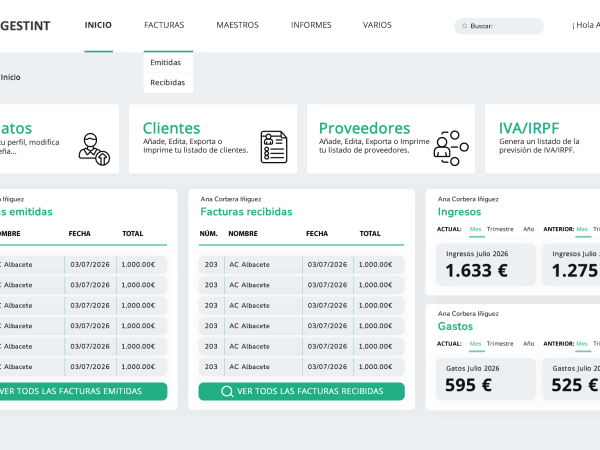Select Gastos ACTUAL Mes tab

[476, 344]
